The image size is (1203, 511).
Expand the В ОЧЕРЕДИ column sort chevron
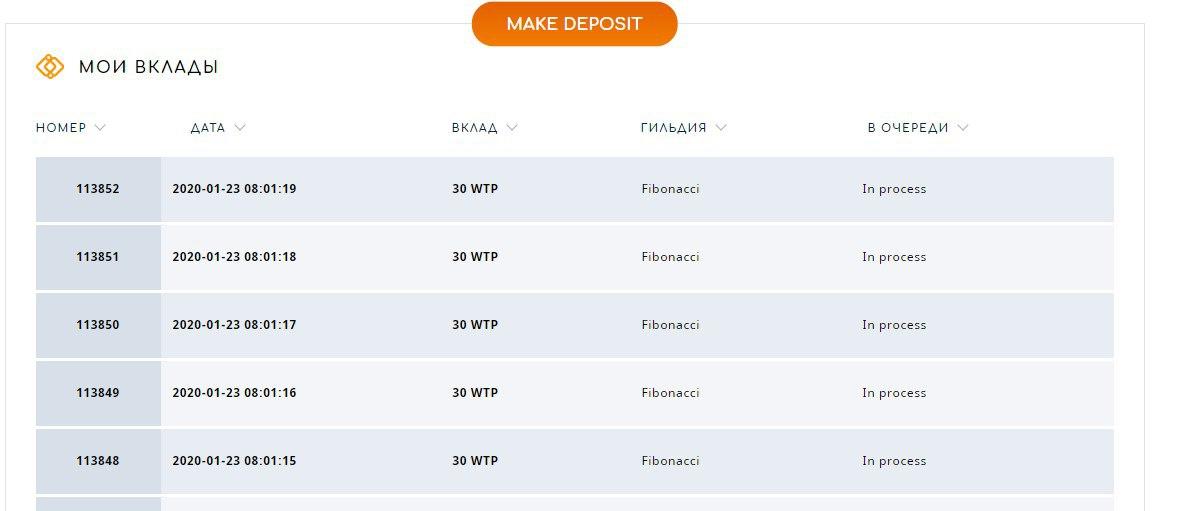(x=962, y=128)
